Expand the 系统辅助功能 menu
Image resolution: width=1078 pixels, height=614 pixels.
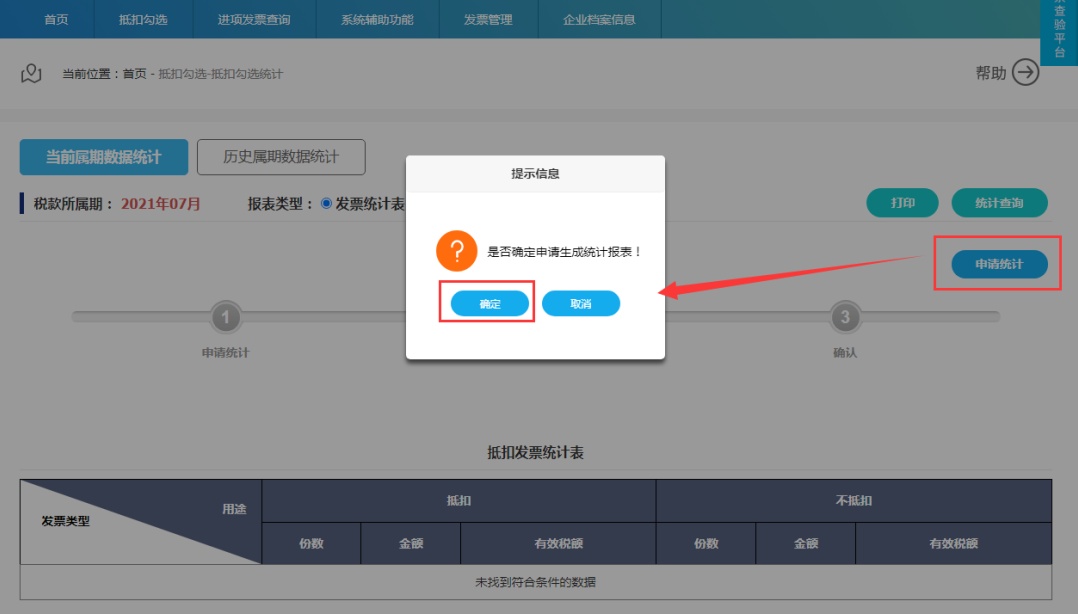click(x=376, y=20)
